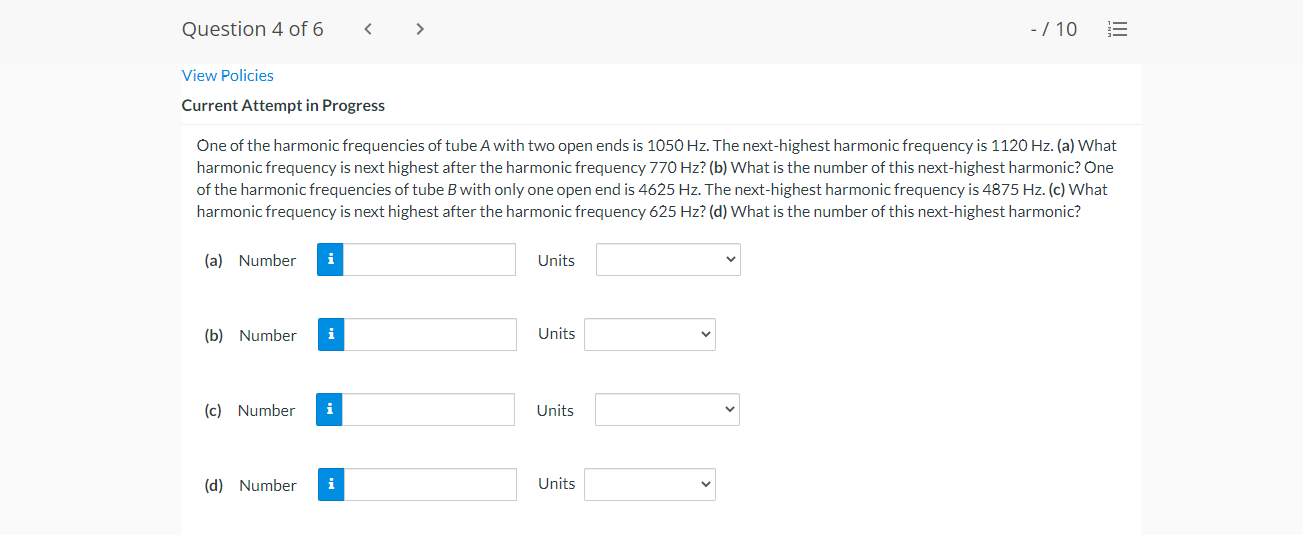
Task: Click the 'Units' label in row (c)
Action: pos(555,410)
